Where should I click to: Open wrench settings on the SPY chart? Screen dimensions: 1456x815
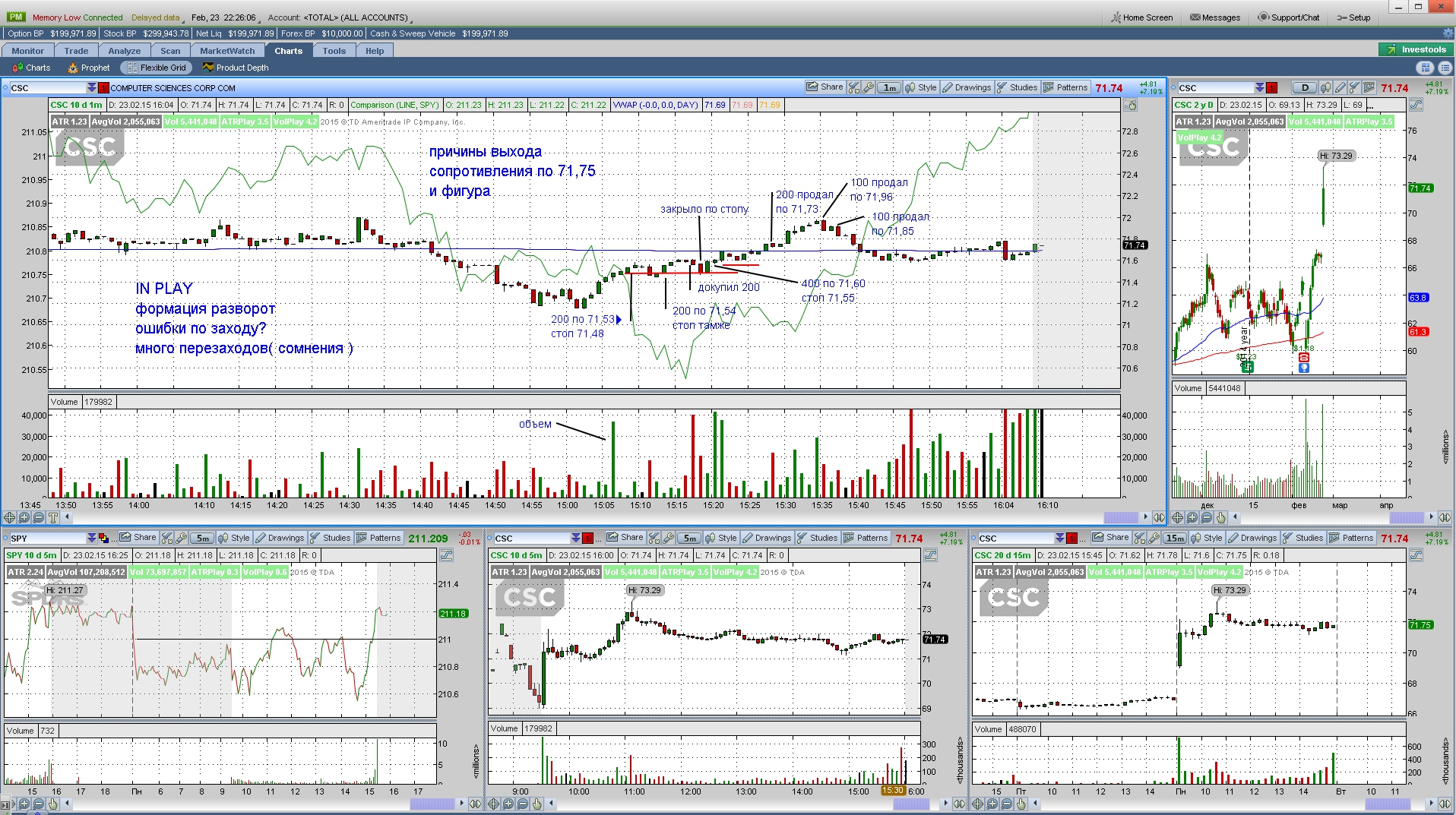coord(182,538)
